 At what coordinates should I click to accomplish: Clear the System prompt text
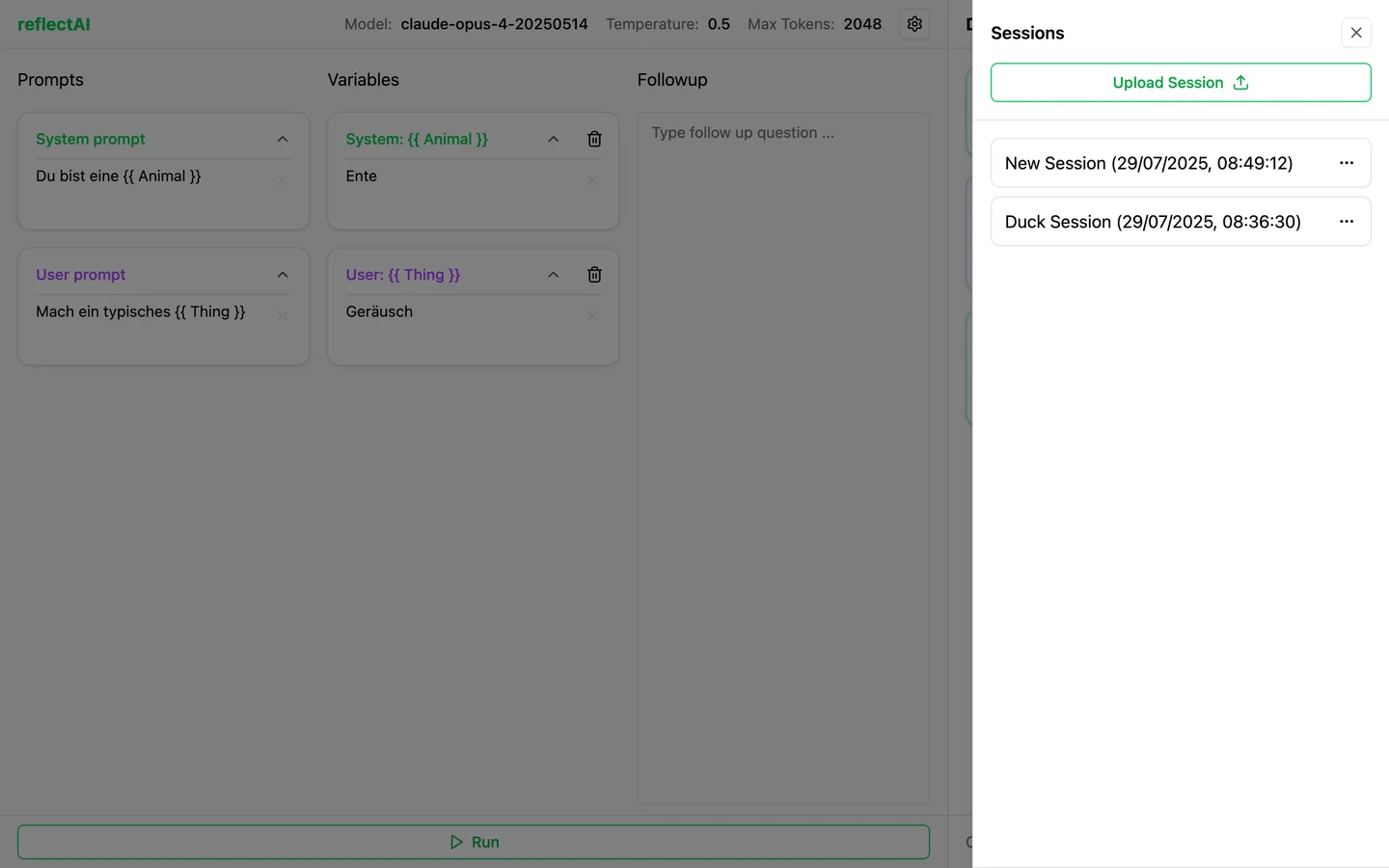(283, 180)
